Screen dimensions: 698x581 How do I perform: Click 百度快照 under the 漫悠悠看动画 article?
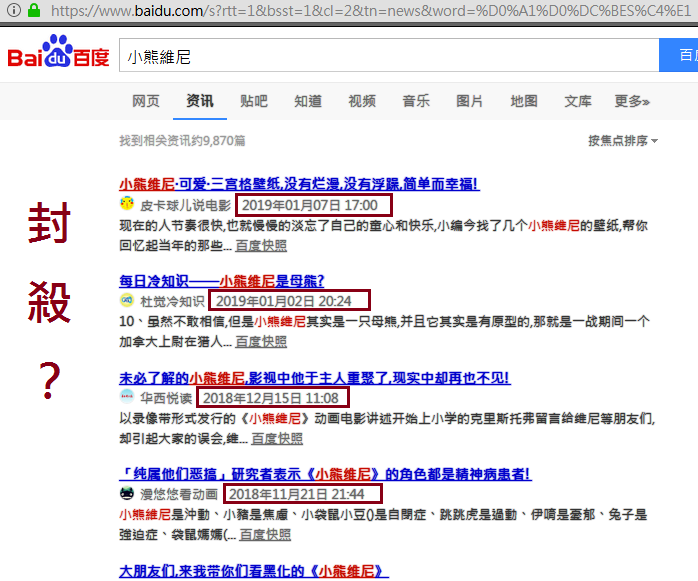pyautogui.click(x=265, y=535)
